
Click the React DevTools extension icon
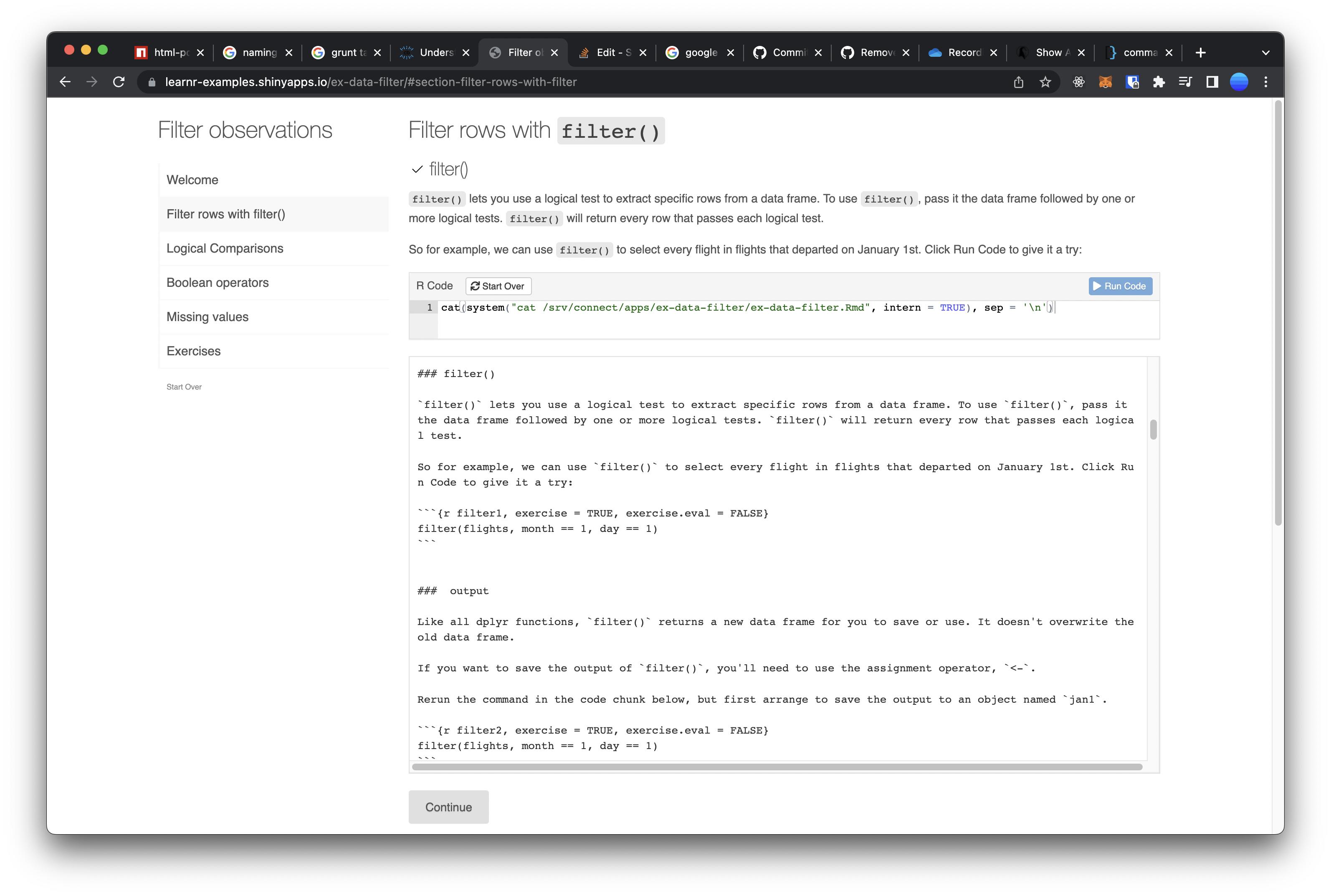coord(1078,82)
